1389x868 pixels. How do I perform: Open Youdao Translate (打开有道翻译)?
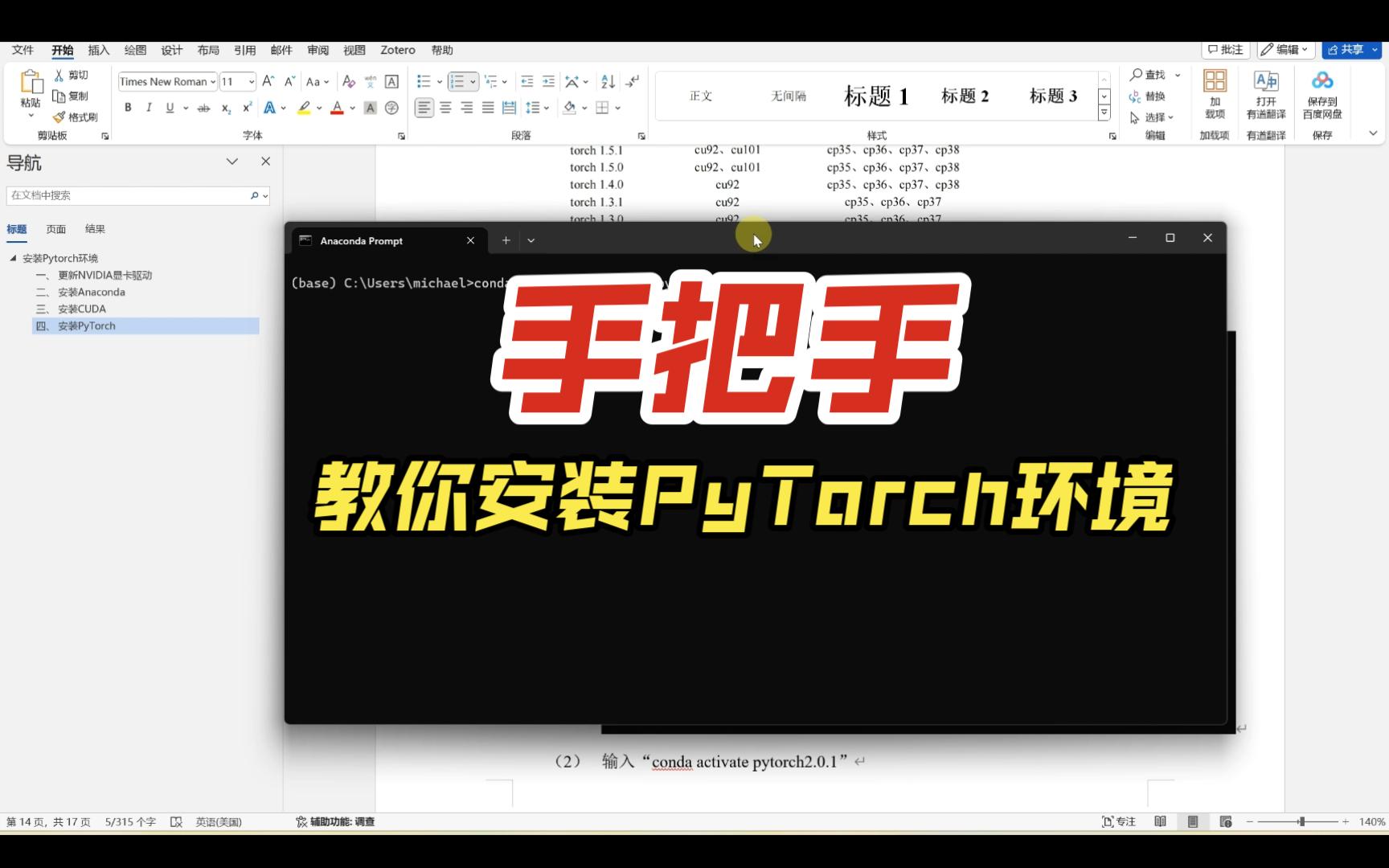pos(1266,95)
